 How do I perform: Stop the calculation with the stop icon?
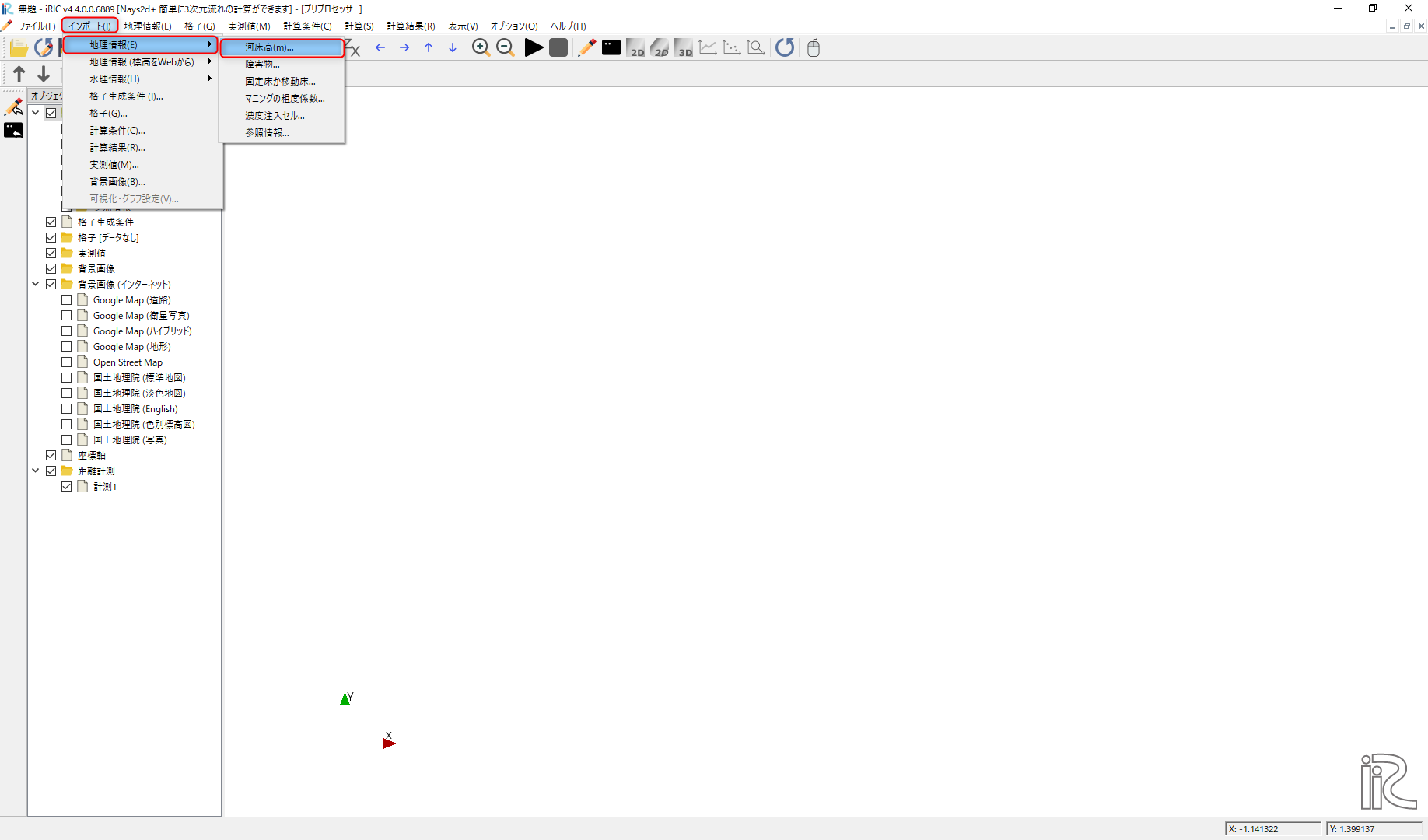558,48
